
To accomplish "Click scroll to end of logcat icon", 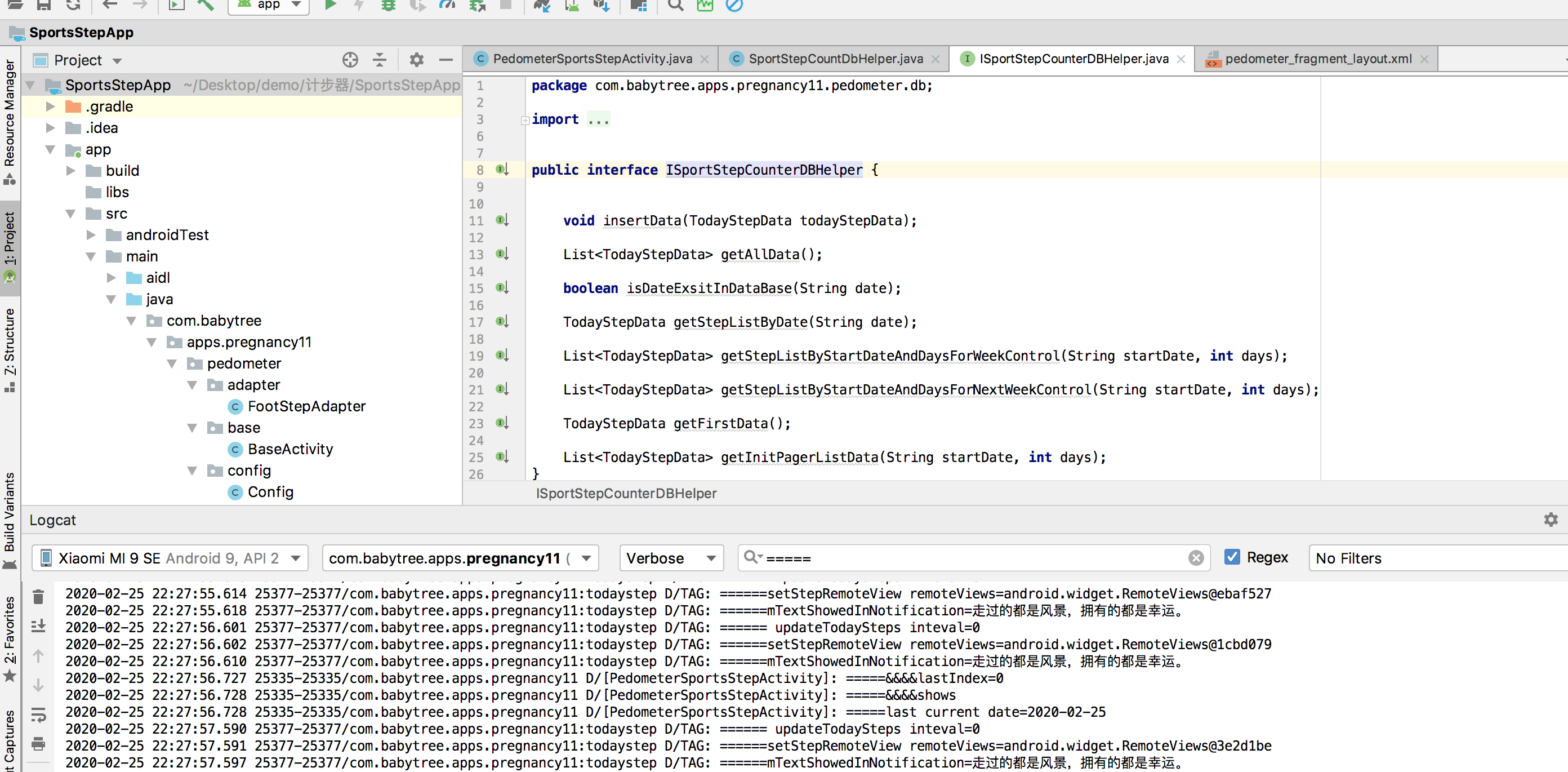I will 38,625.
